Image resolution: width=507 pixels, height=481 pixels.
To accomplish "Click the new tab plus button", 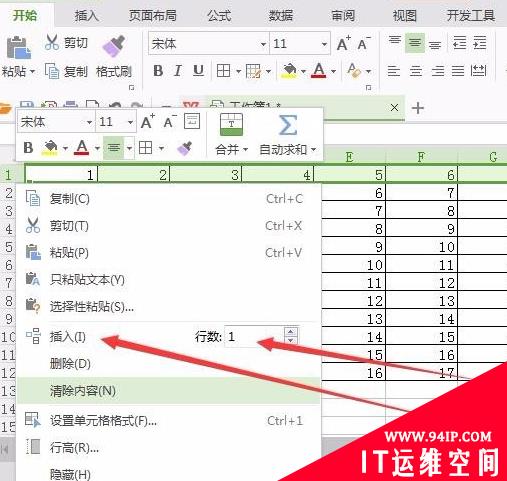I will click(418, 108).
